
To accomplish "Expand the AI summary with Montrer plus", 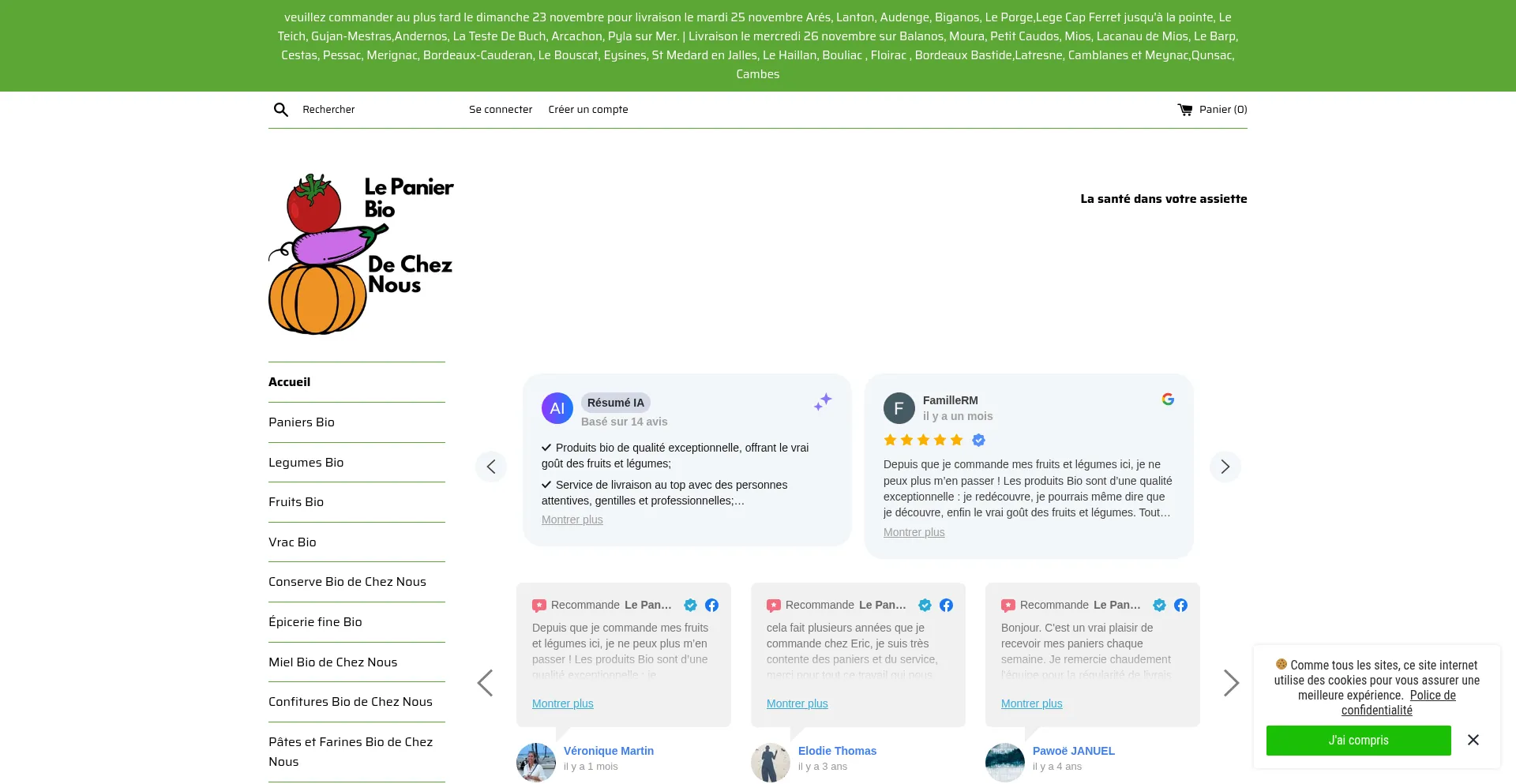I will coord(572,520).
